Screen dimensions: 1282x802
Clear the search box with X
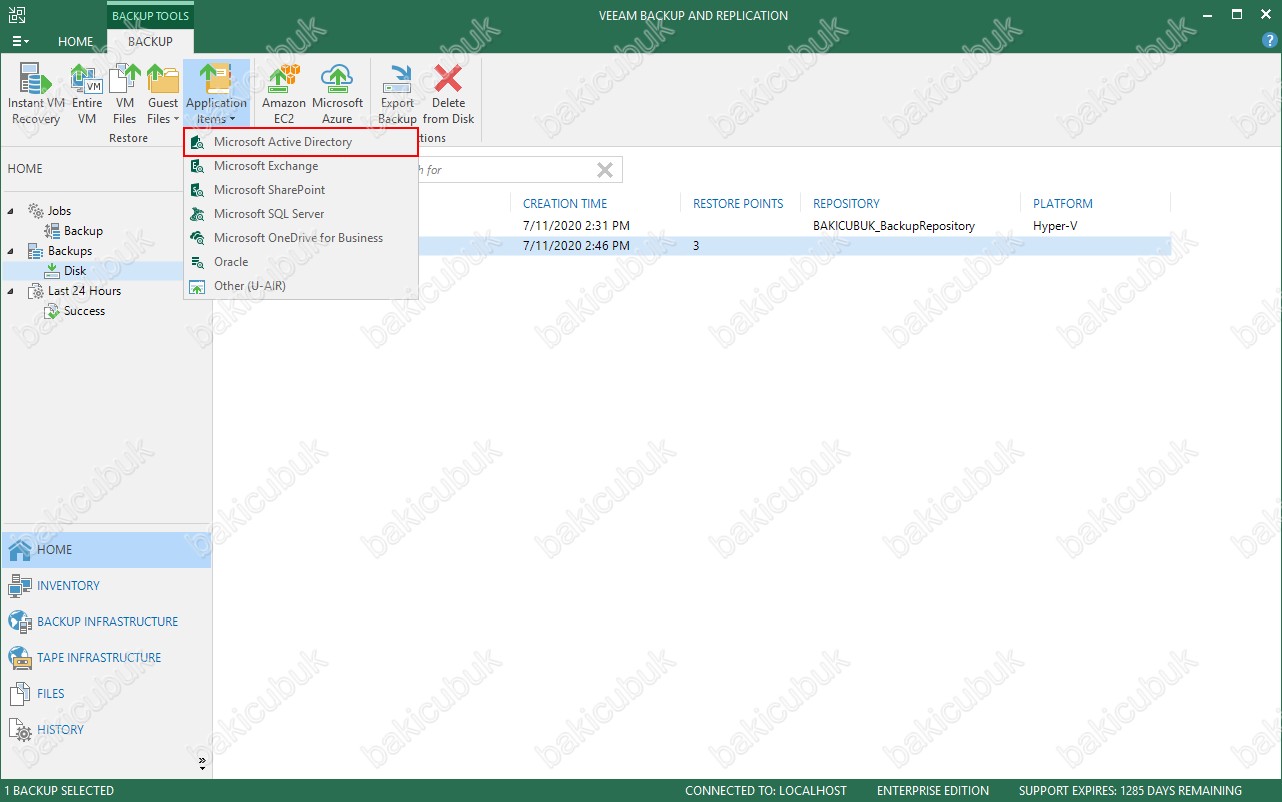605,170
